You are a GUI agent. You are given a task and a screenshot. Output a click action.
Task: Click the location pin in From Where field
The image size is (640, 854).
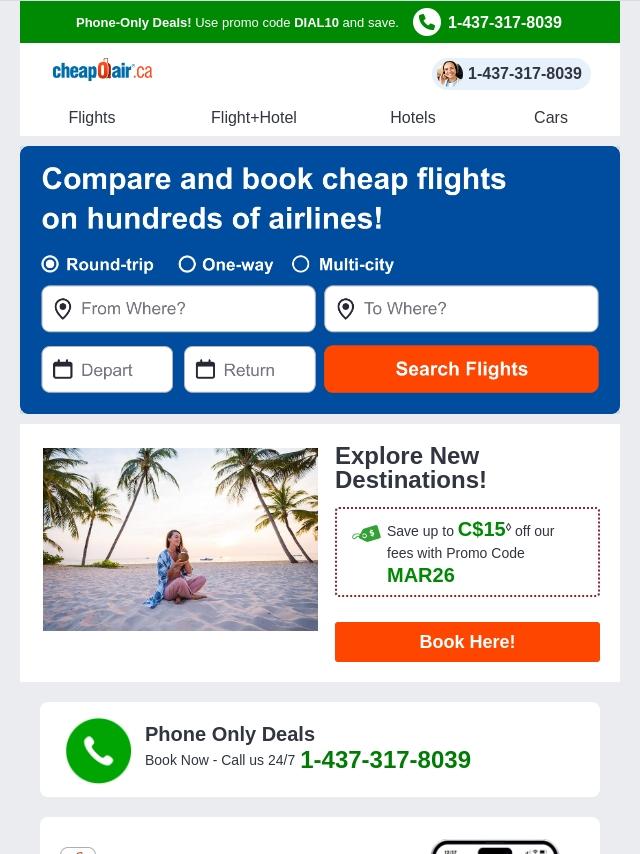click(x=63, y=309)
